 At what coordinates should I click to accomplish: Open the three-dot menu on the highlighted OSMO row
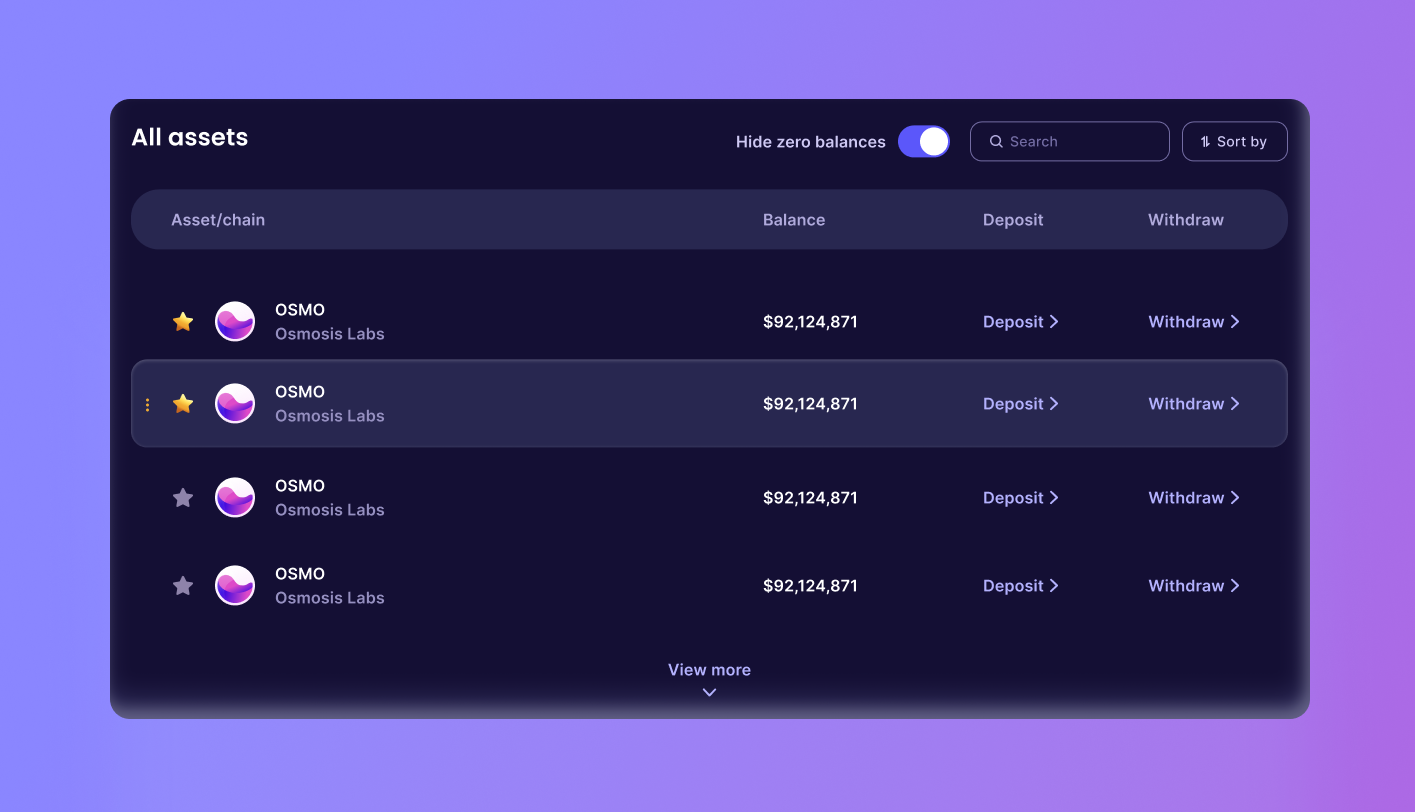(x=147, y=403)
